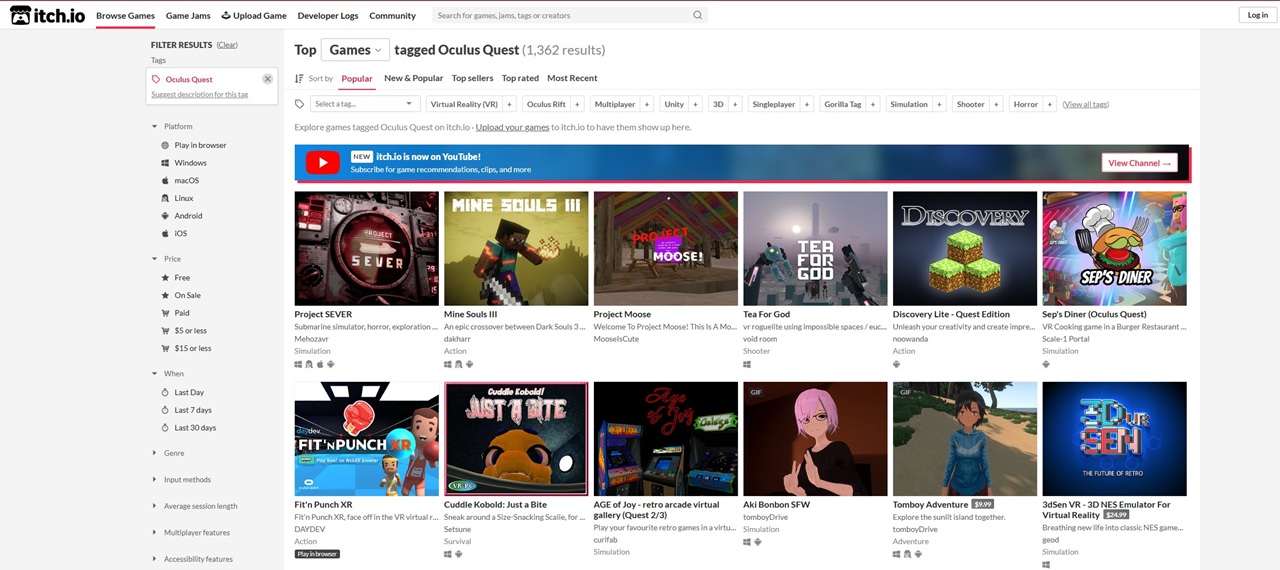1280x570 pixels.
Task: Collapse the Price filter section
Action: tap(167, 258)
